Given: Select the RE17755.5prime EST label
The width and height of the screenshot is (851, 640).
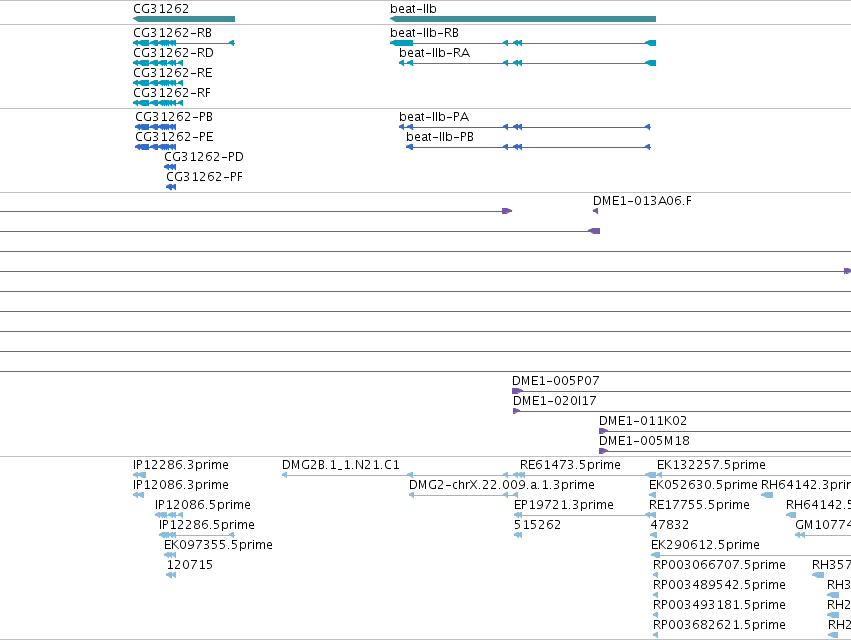Looking at the screenshot, I should 700,505.
